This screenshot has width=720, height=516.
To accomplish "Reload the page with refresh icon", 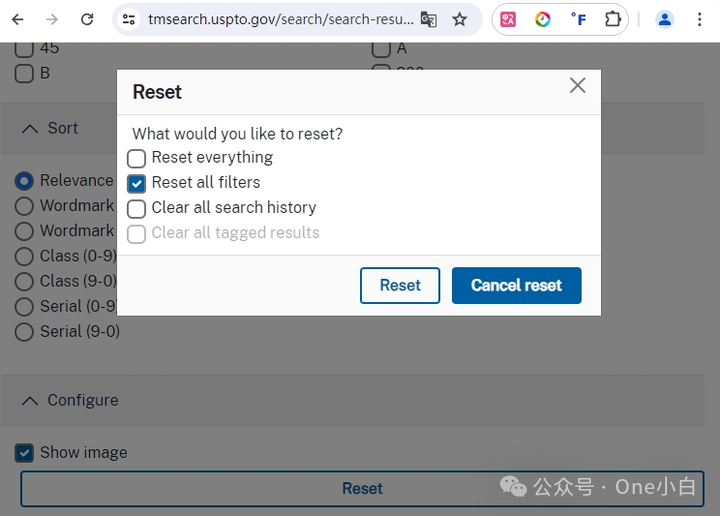I will [x=87, y=19].
